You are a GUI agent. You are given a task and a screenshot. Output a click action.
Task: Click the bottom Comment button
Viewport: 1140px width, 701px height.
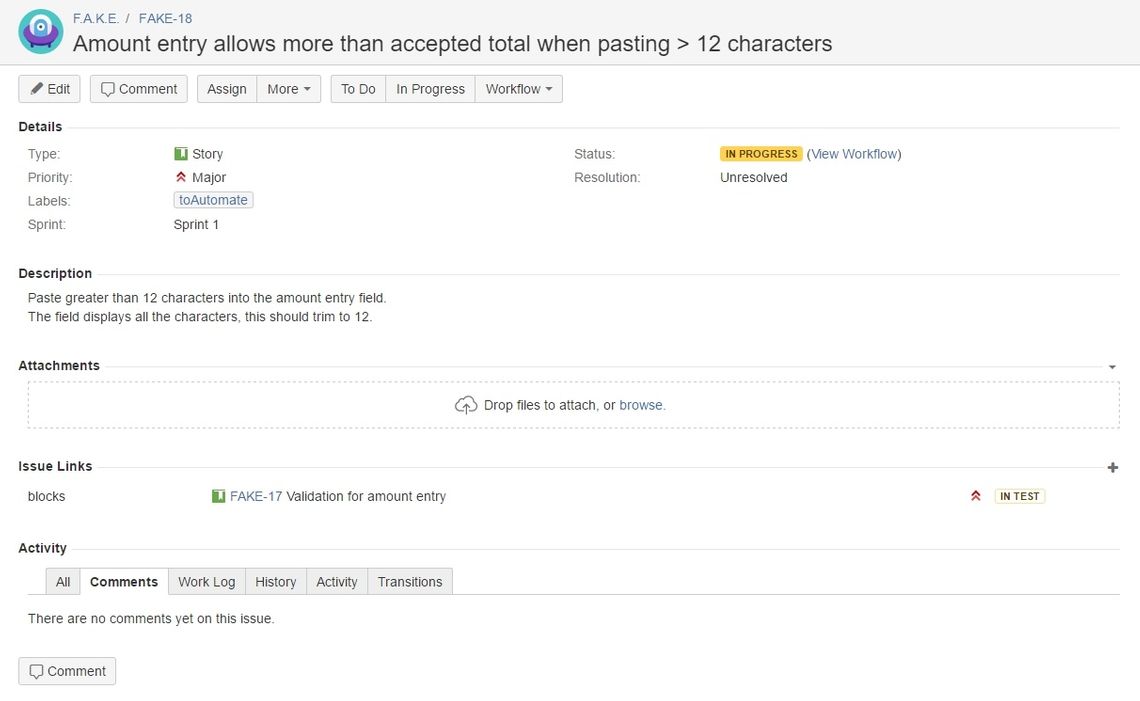pyautogui.click(x=67, y=671)
